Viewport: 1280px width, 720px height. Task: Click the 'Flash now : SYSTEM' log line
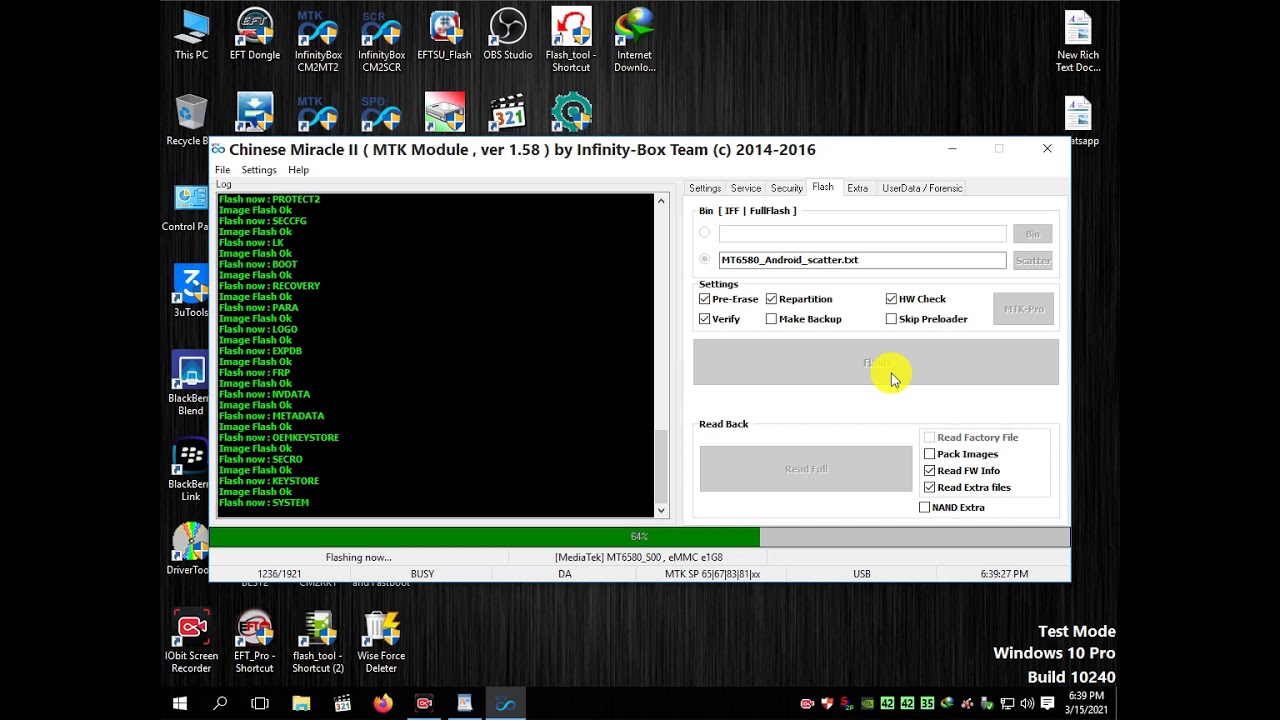tap(264, 503)
